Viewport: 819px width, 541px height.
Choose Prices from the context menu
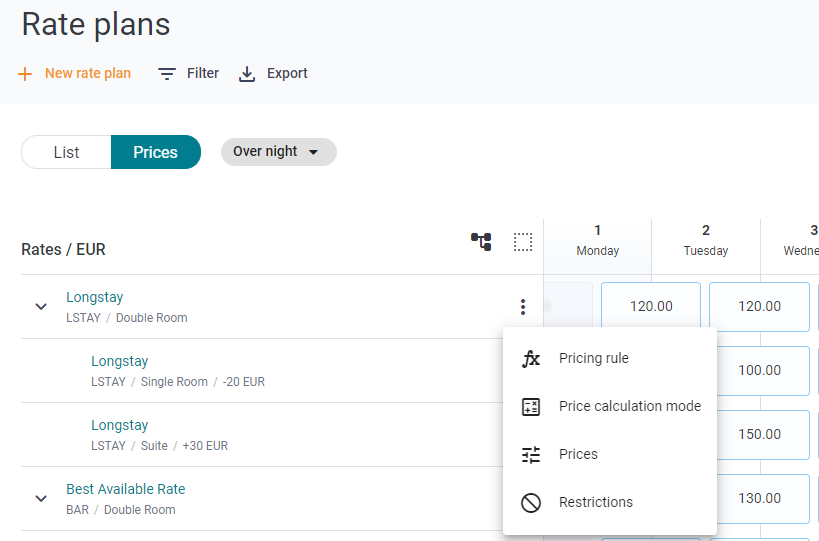[x=610, y=454]
